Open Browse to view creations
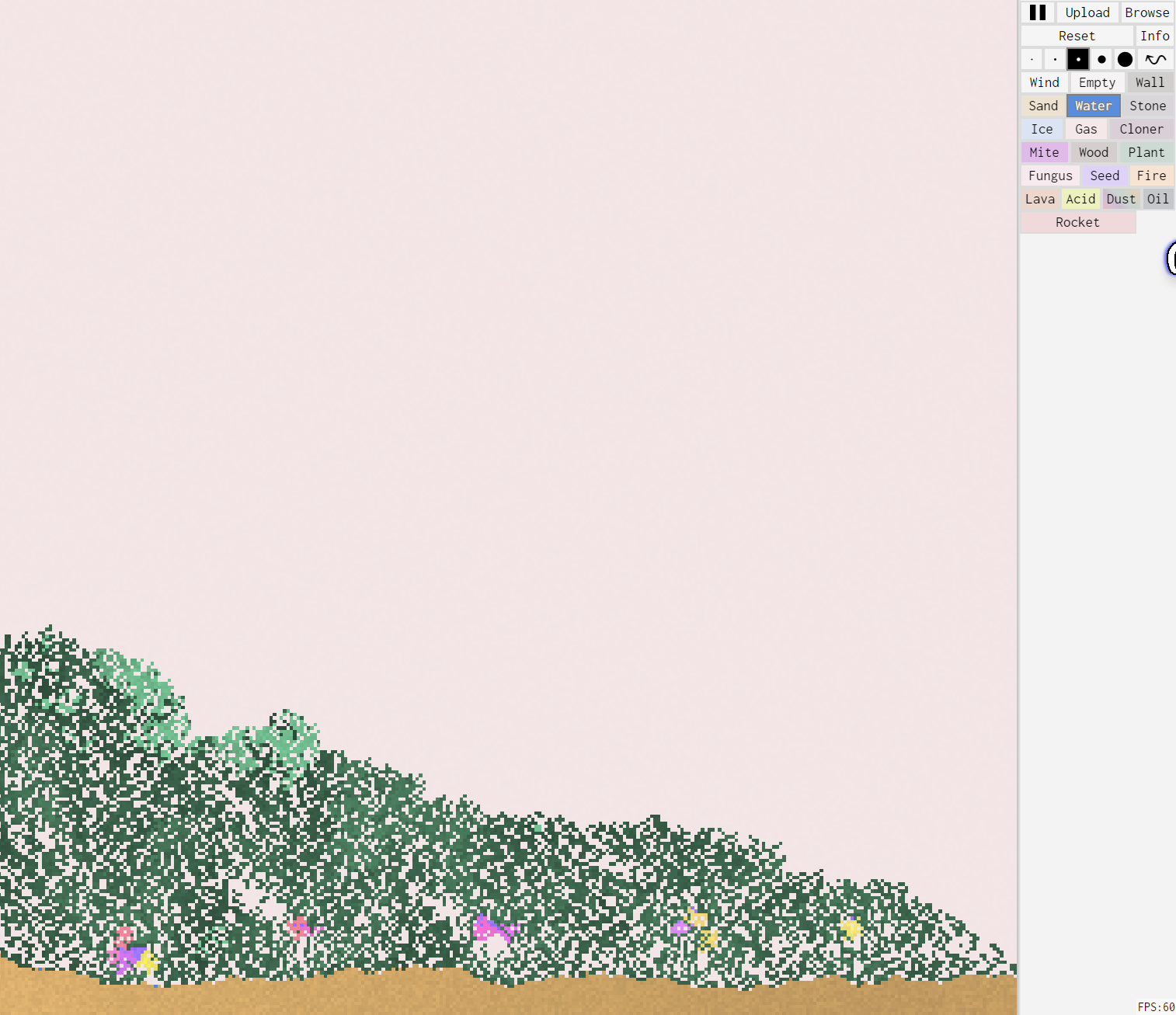 (x=1146, y=12)
